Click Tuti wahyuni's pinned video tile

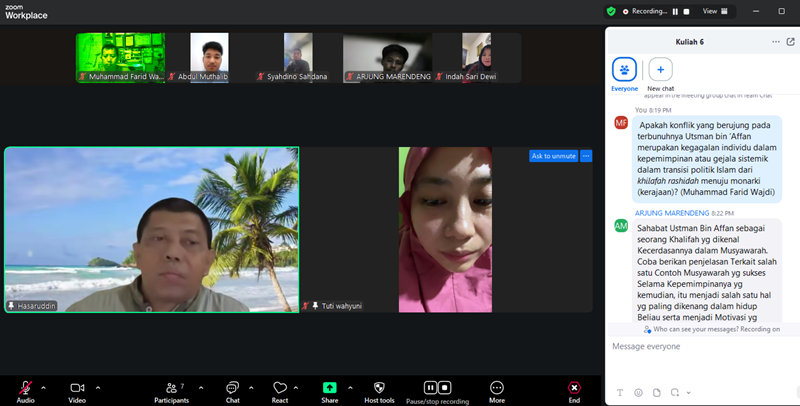[x=446, y=230]
